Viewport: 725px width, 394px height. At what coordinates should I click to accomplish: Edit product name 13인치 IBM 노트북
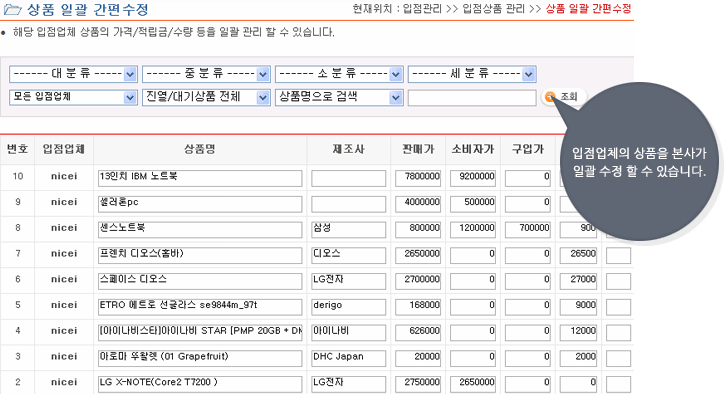[x=200, y=178]
